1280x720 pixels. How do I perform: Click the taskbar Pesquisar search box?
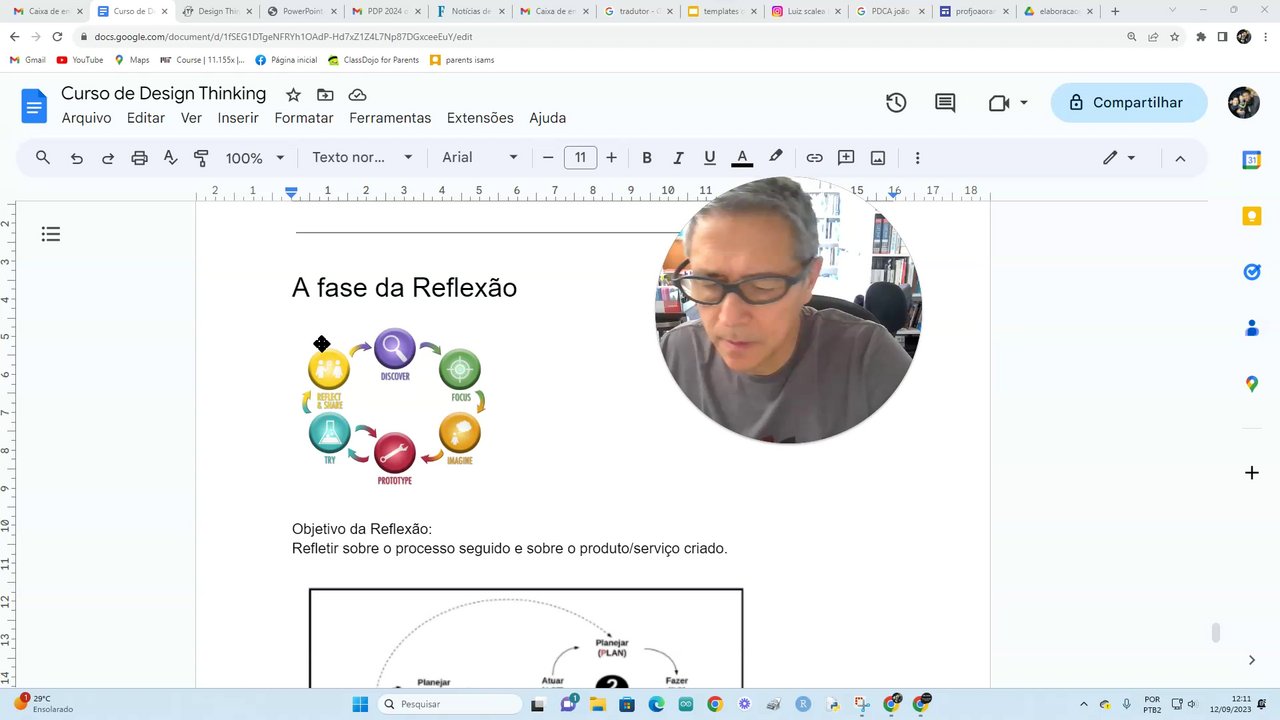point(449,704)
